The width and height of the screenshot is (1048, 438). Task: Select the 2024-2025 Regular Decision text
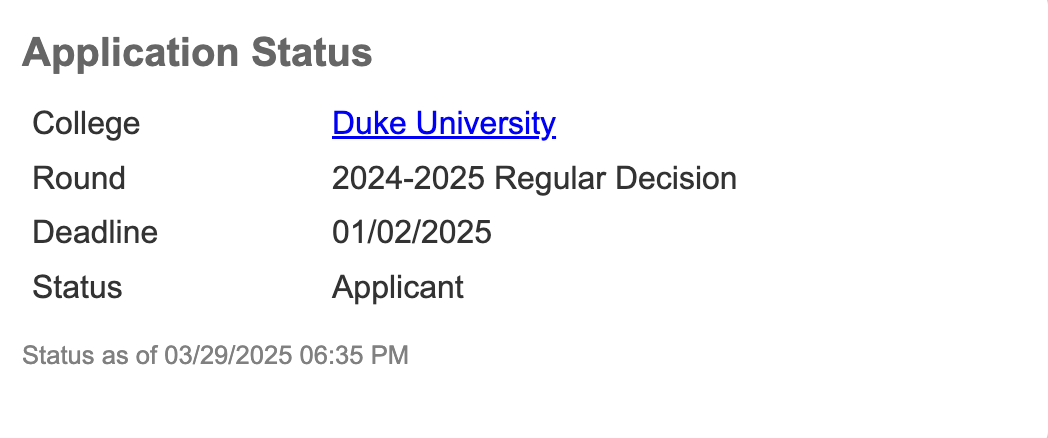(x=534, y=179)
